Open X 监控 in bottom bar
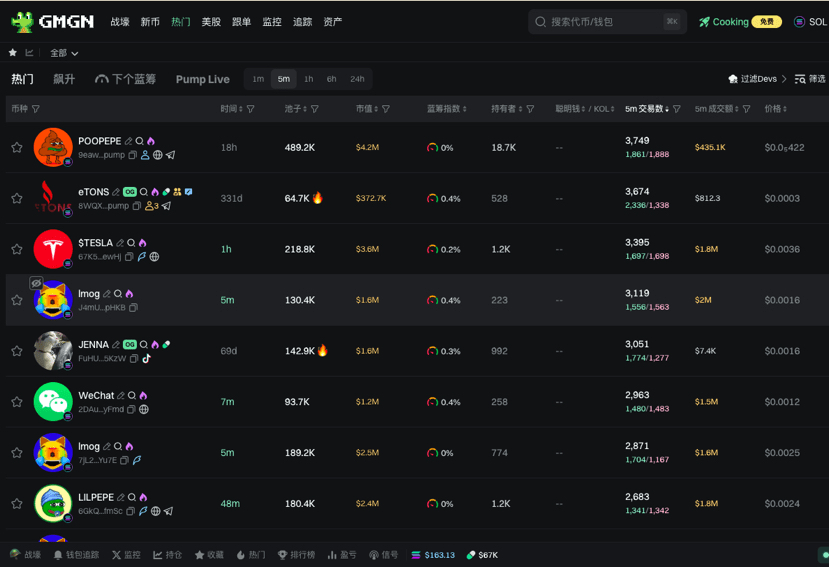The height and width of the screenshot is (567, 829). coord(126,555)
